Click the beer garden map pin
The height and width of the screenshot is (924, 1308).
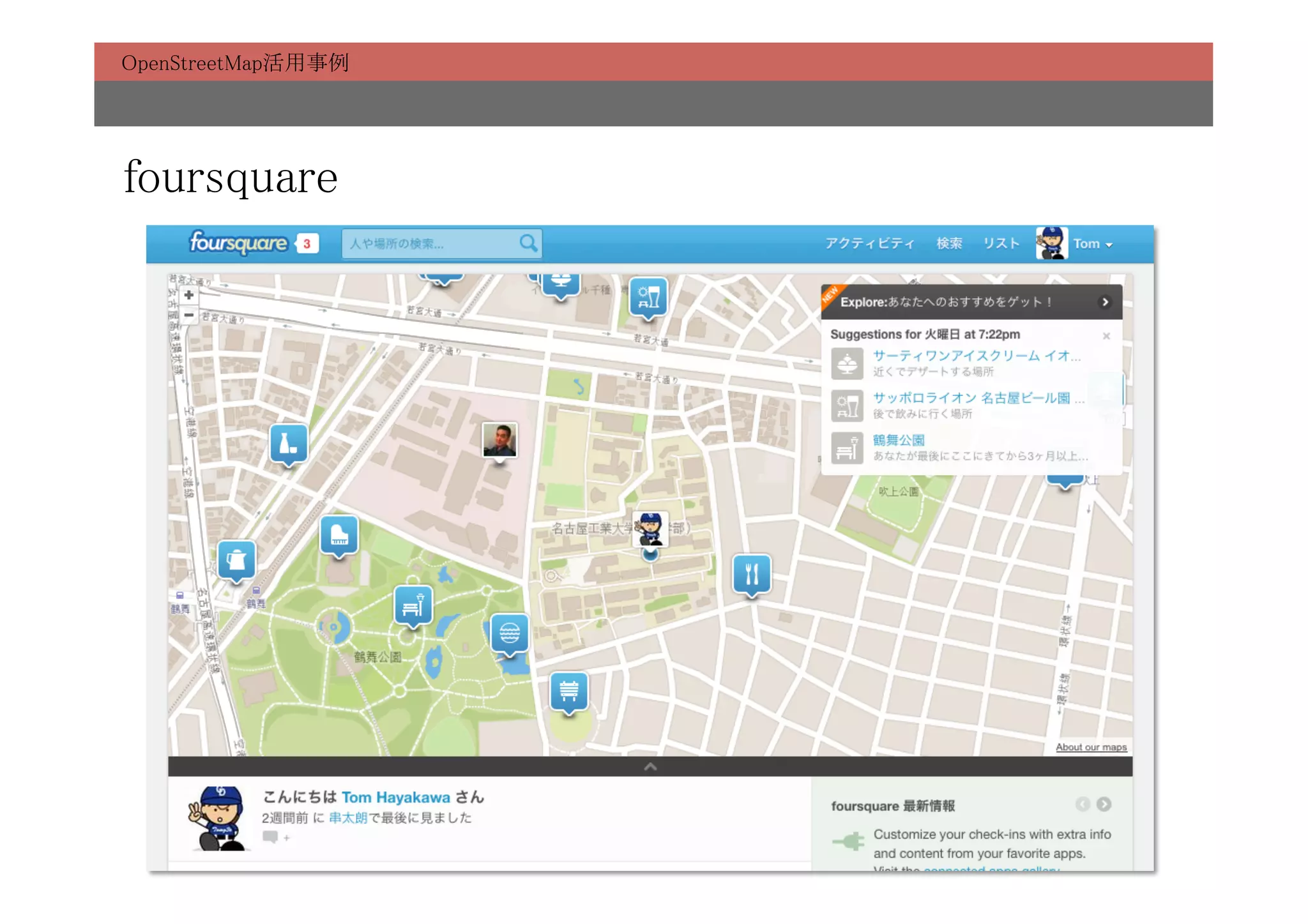[648, 298]
